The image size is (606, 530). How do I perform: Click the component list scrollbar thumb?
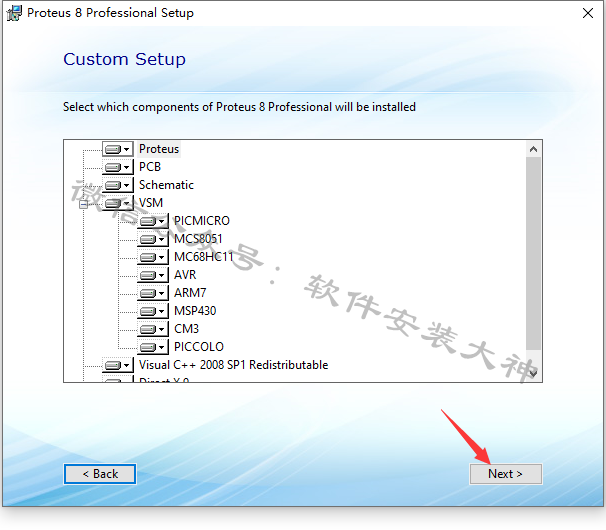tap(533, 254)
